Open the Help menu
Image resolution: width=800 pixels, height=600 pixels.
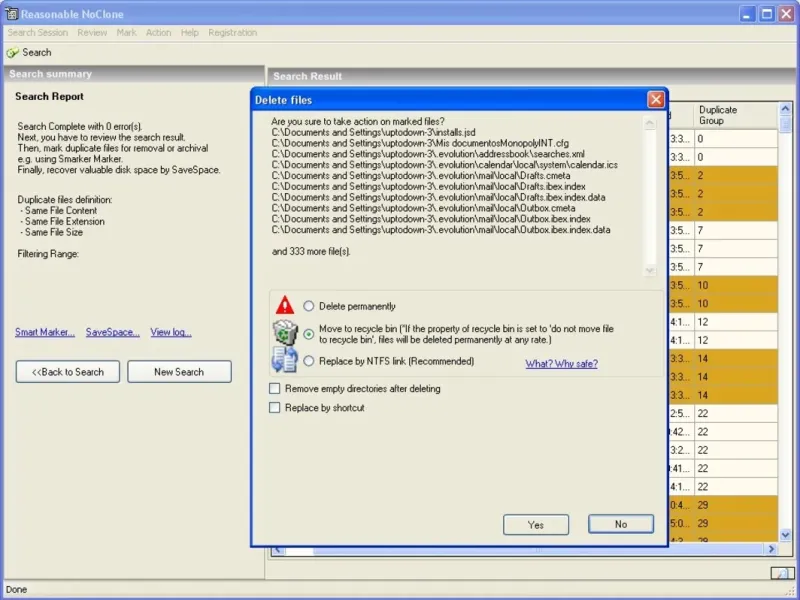(x=190, y=33)
